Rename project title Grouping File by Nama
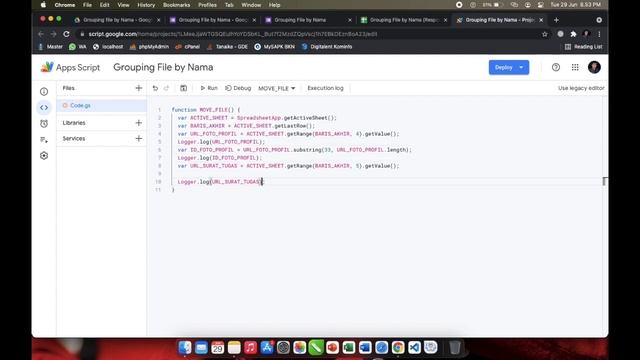Viewport: 640px width, 360px height. 163,67
